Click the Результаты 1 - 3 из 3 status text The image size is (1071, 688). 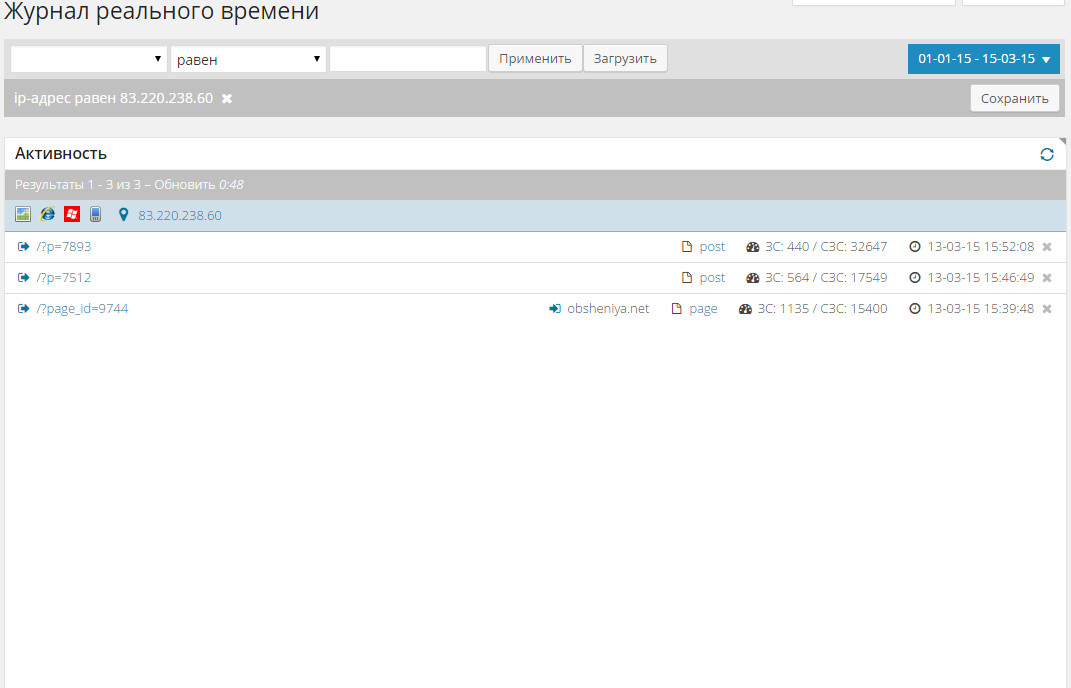(78, 184)
